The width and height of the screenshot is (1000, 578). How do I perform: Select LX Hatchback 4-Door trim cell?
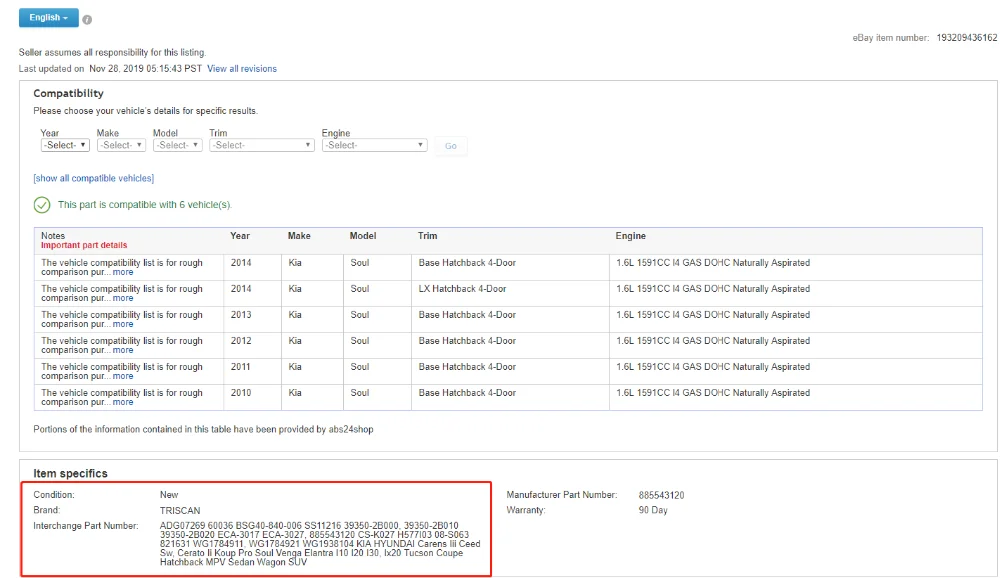(x=462, y=289)
